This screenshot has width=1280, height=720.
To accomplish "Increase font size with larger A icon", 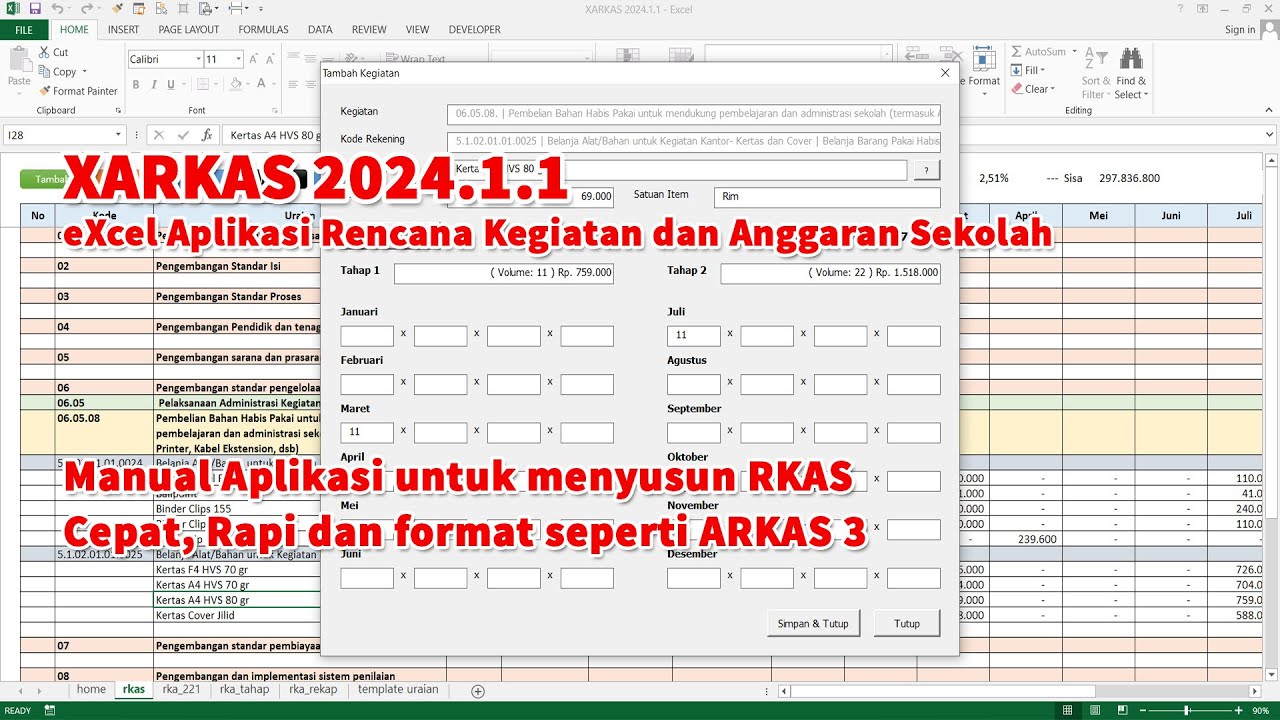I will click(256, 59).
